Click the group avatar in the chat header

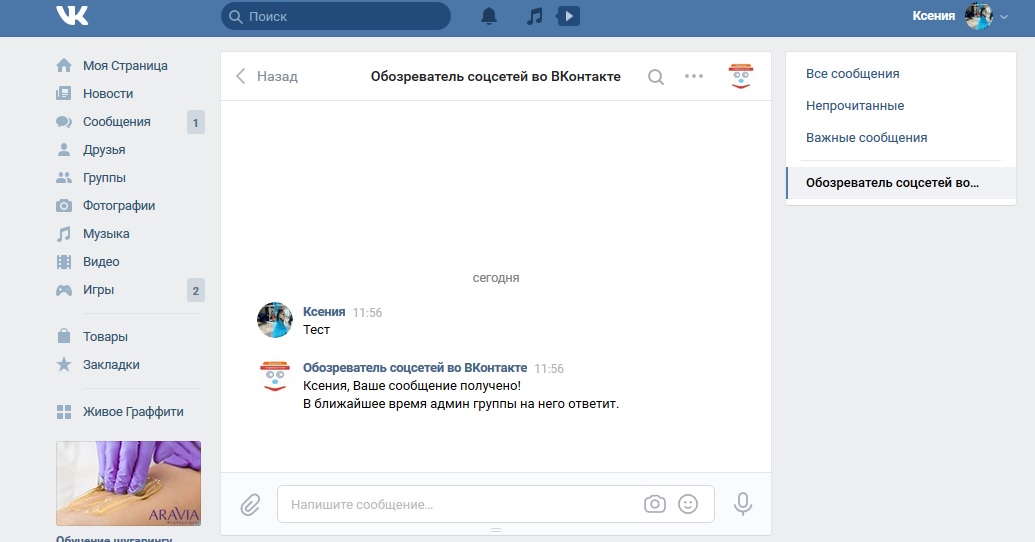coord(741,76)
